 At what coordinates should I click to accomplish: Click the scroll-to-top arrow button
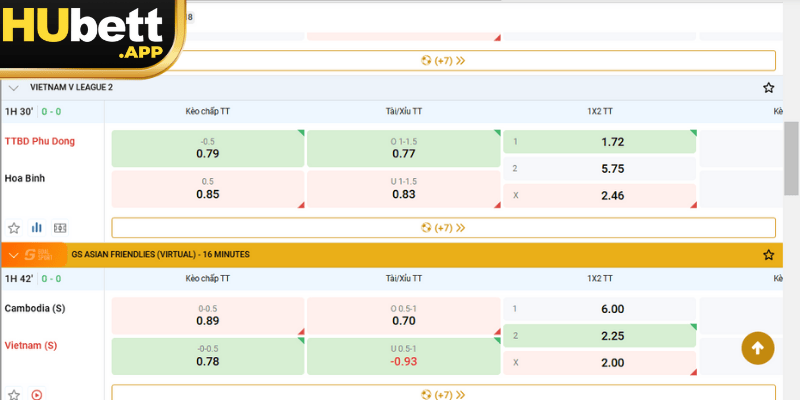(x=757, y=348)
